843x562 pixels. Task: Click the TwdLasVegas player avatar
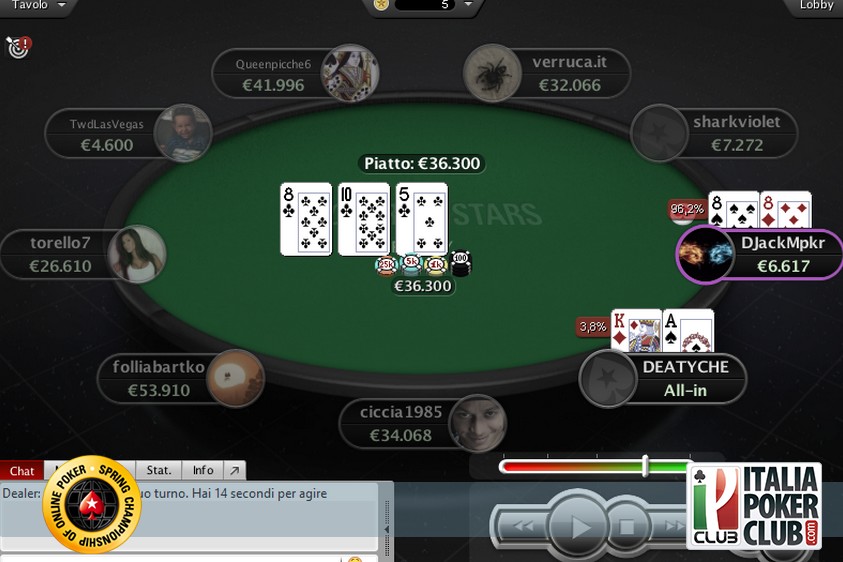(183, 133)
